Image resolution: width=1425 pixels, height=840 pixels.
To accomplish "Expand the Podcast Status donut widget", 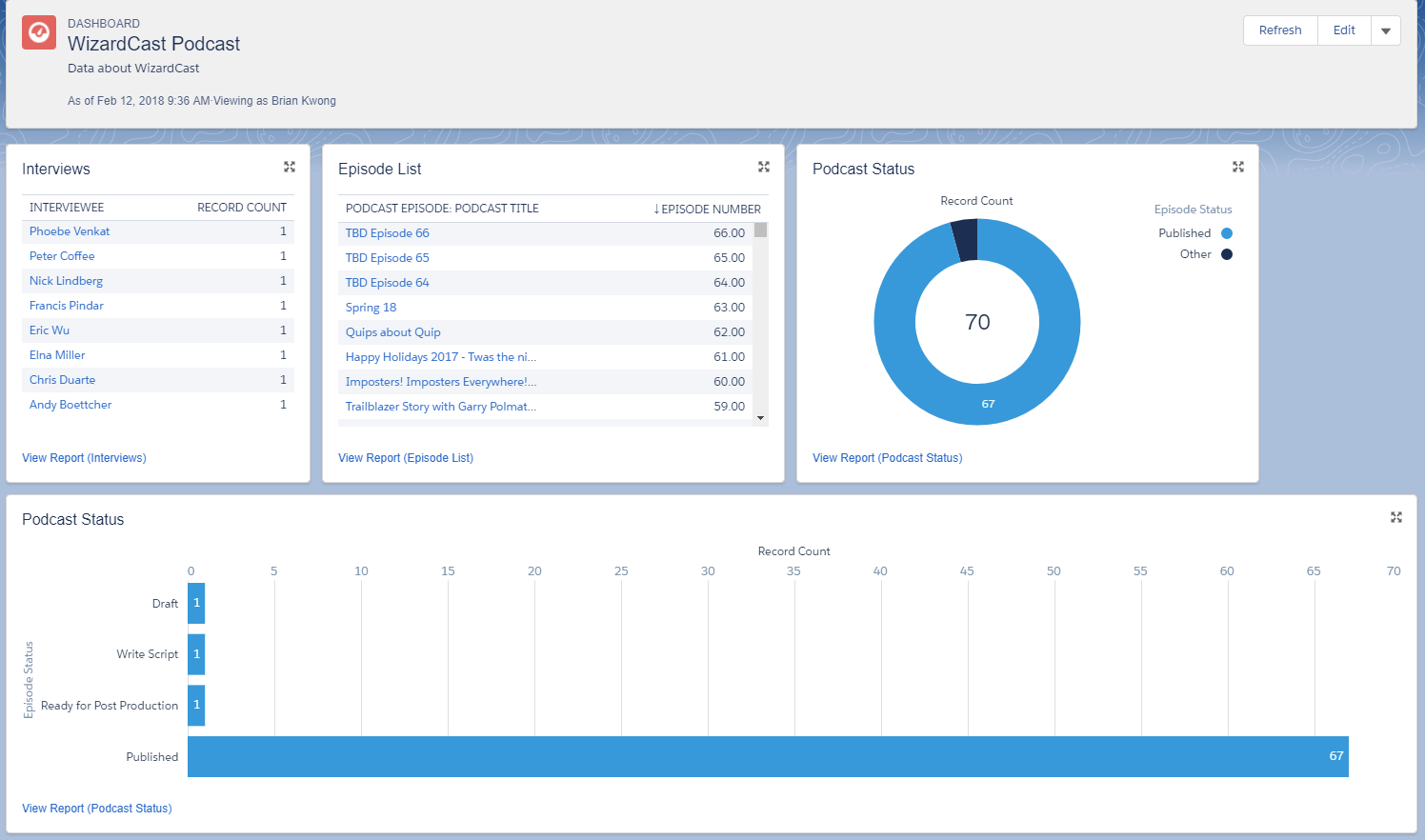I will [x=1238, y=167].
